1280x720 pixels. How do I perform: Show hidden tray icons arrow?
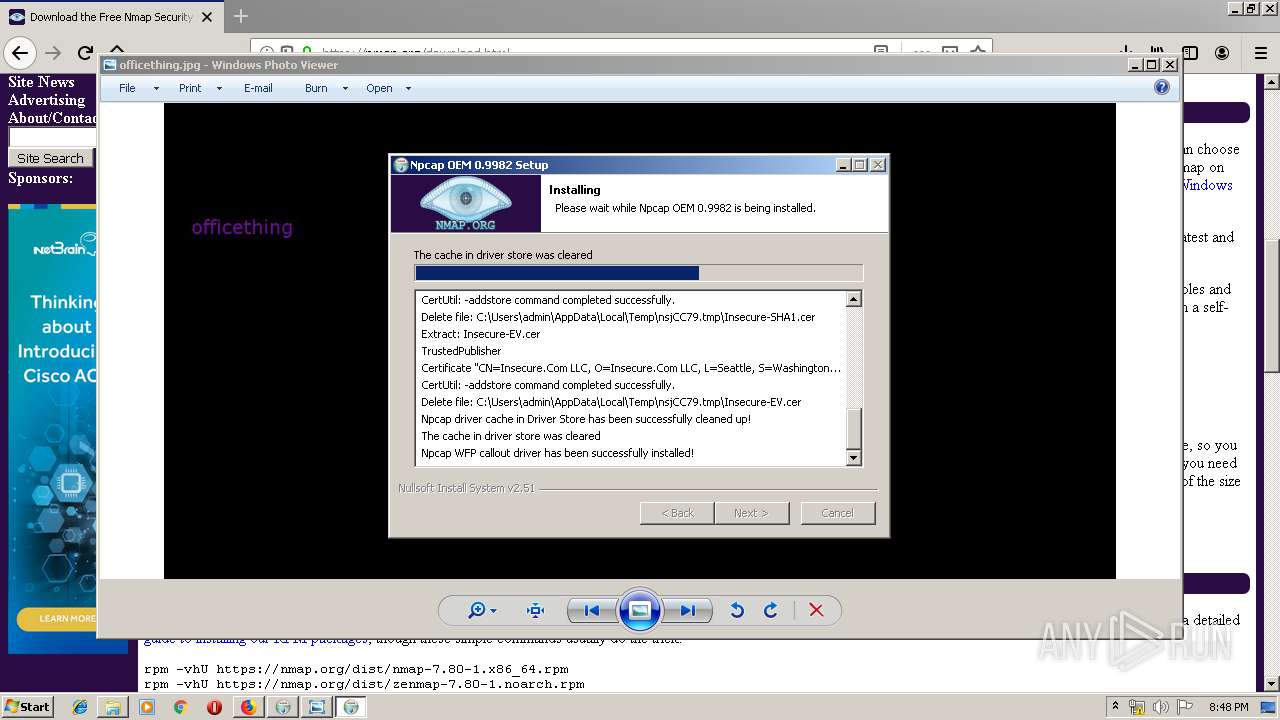pos(1115,707)
